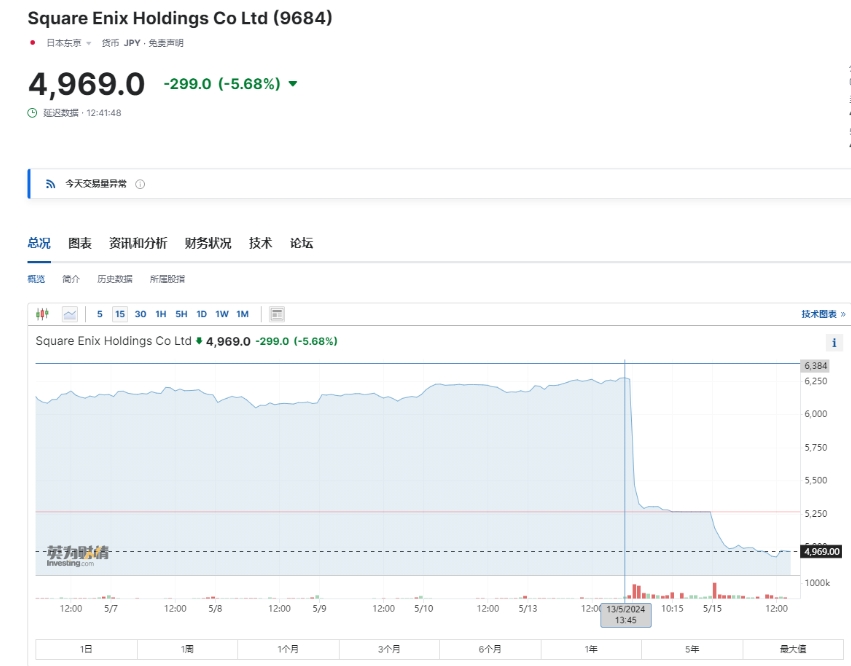851x666 pixels.
Task: Select the 1日 time range button
Action: 86,649
